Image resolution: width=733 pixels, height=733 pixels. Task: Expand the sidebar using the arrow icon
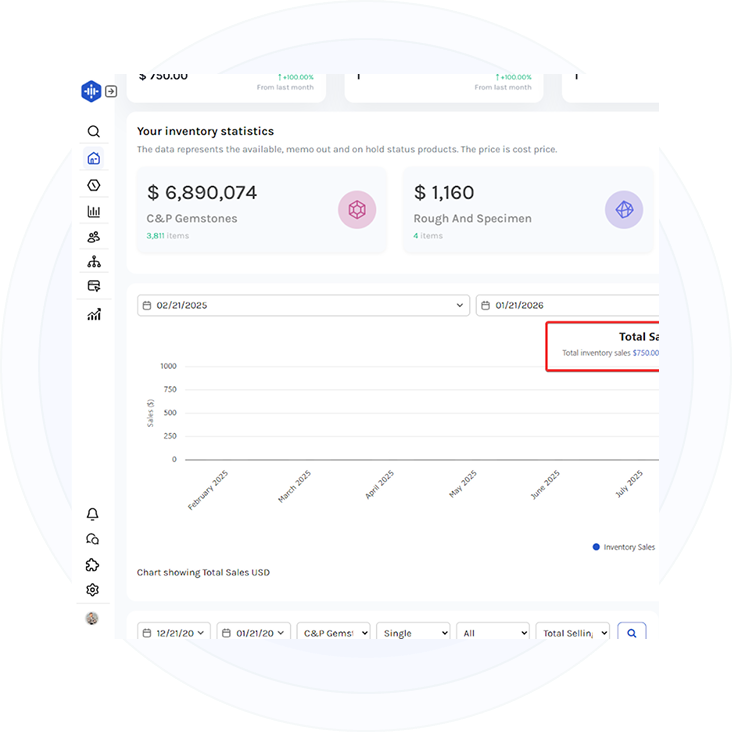pyautogui.click(x=111, y=91)
